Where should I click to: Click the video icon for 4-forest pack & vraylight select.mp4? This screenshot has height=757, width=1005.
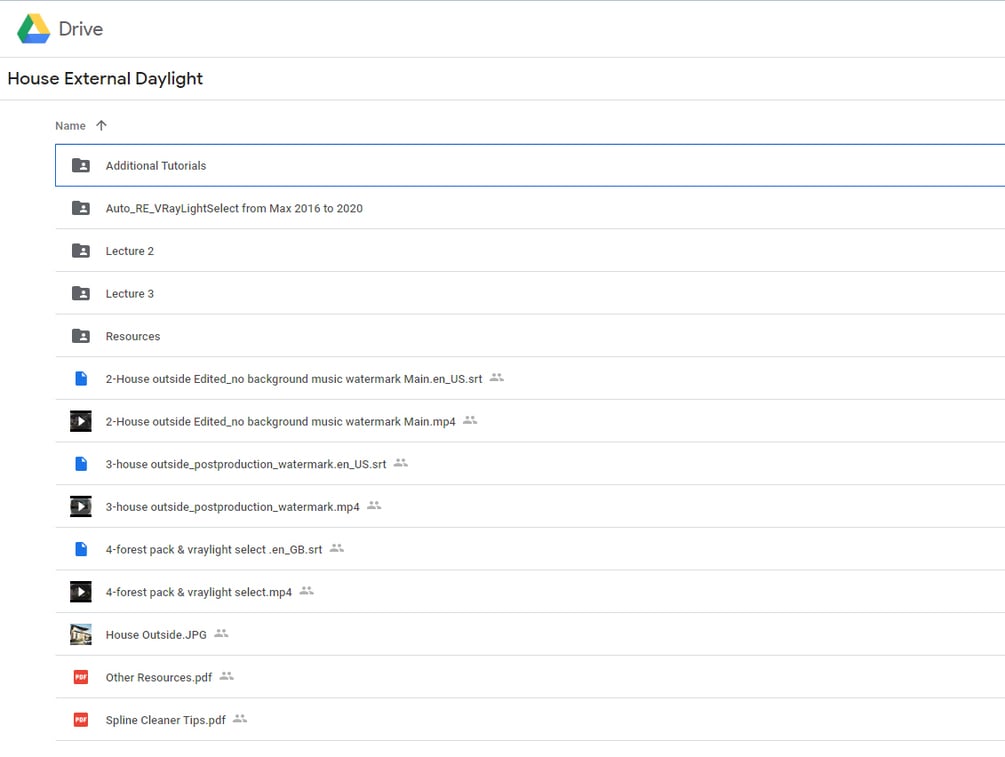point(81,592)
